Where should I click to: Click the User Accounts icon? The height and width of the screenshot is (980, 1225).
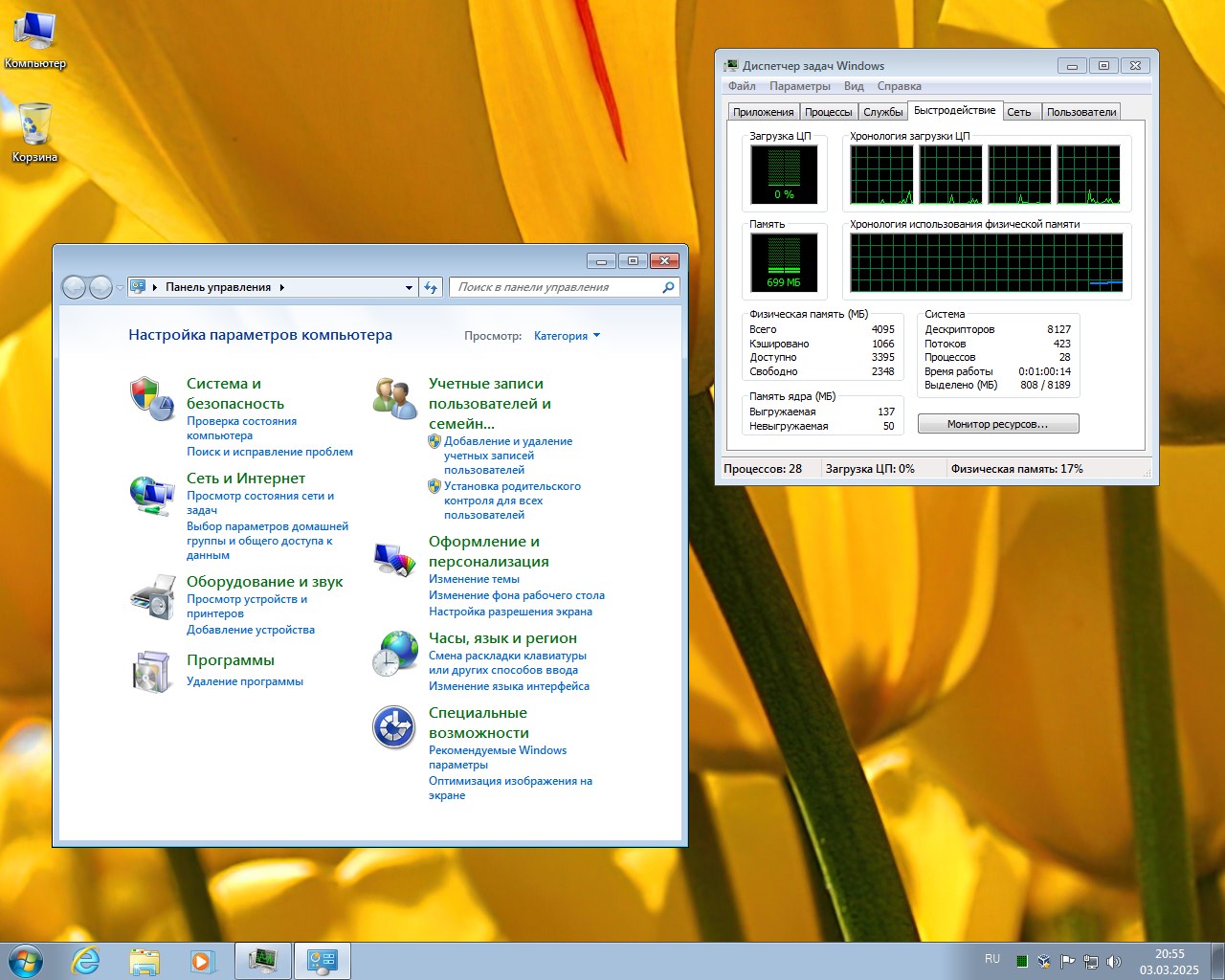[x=394, y=398]
